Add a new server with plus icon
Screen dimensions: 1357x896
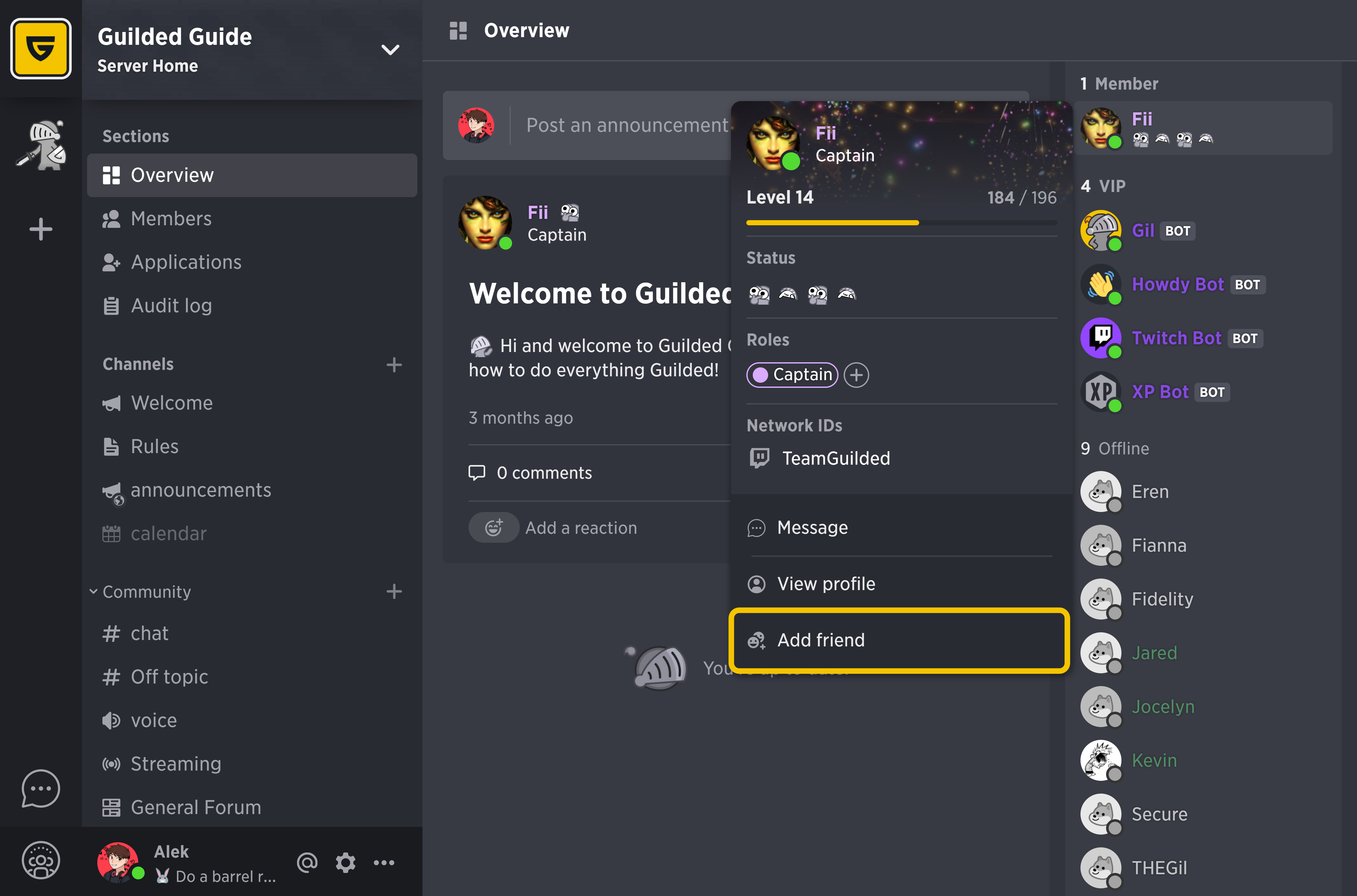[x=41, y=229]
